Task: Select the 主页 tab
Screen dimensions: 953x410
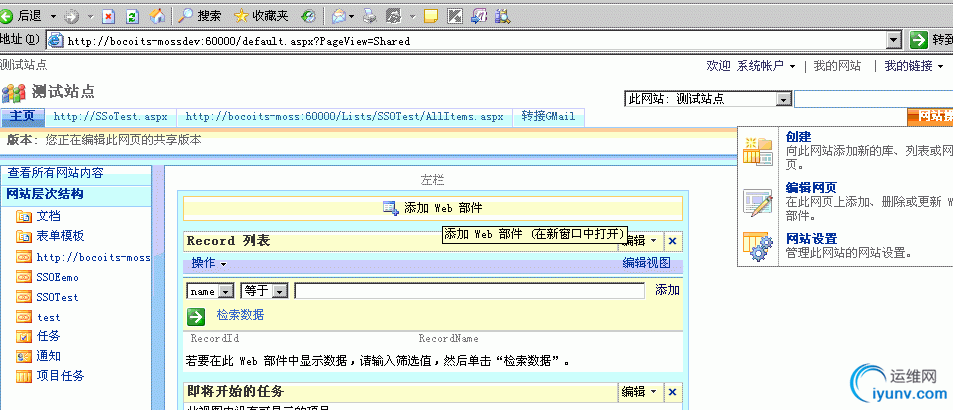Action: (22, 117)
